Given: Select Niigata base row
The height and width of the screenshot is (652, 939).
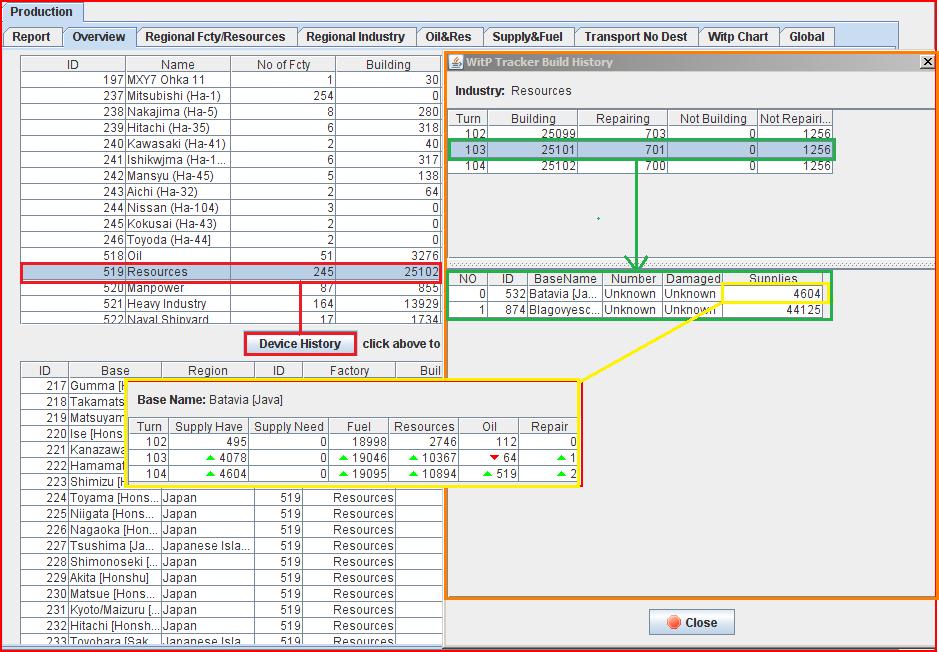Looking at the screenshot, I should (x=231, y=514).
